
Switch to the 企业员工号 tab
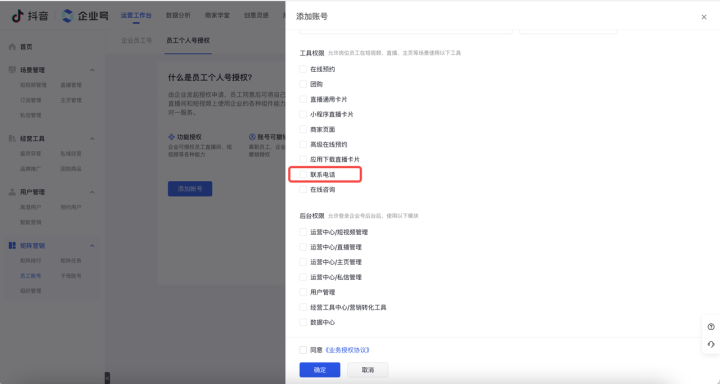click(136, 40)
